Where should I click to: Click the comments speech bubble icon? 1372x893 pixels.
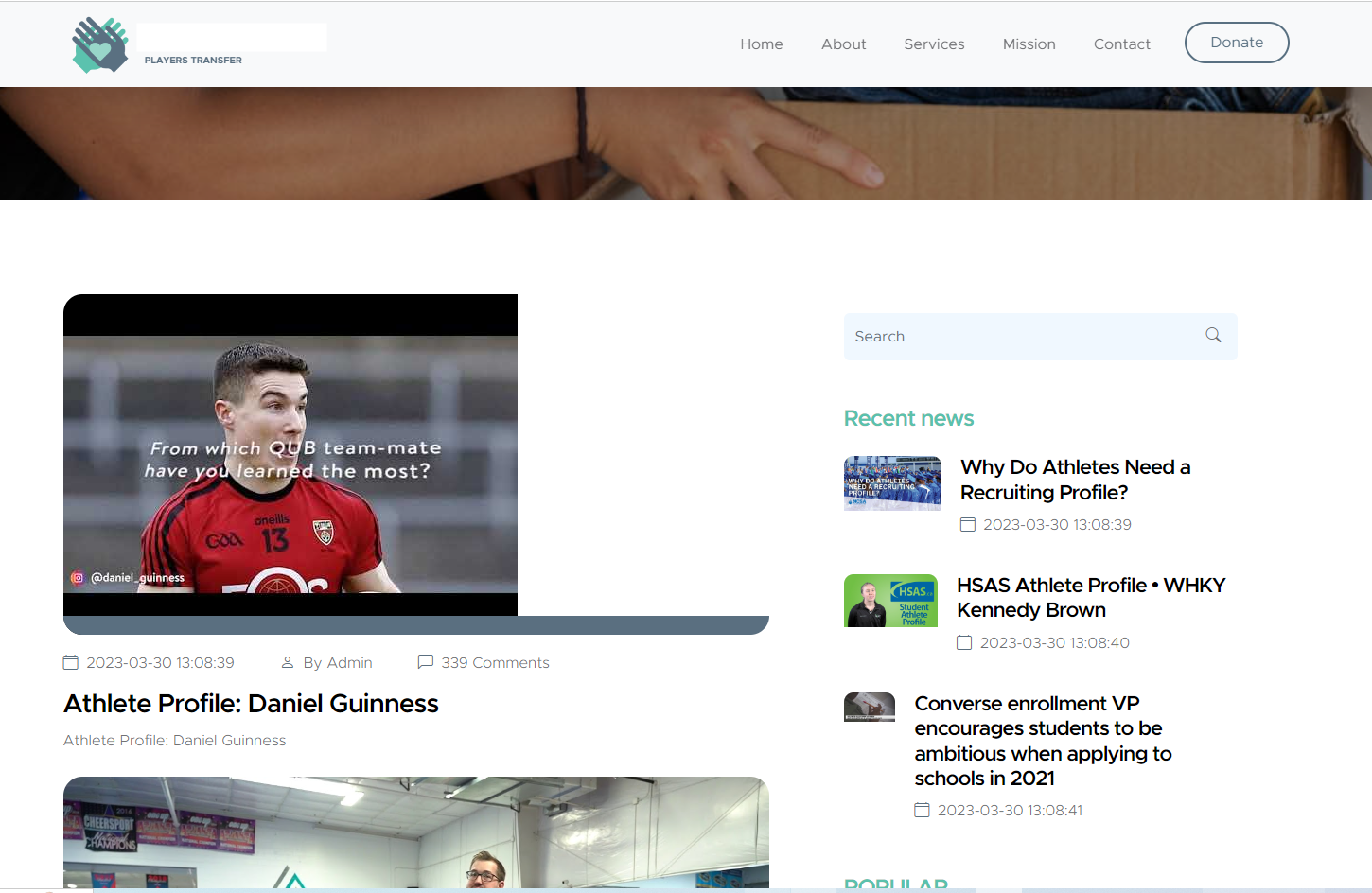pos(426,662)
